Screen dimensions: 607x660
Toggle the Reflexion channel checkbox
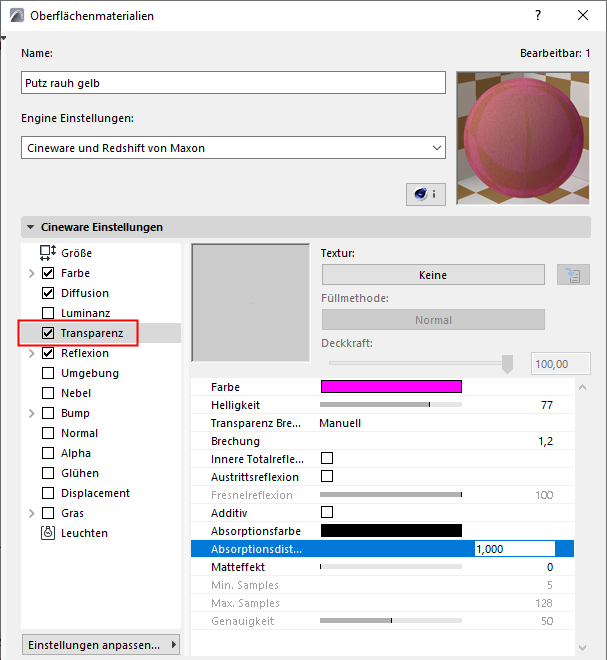(48, 353)
